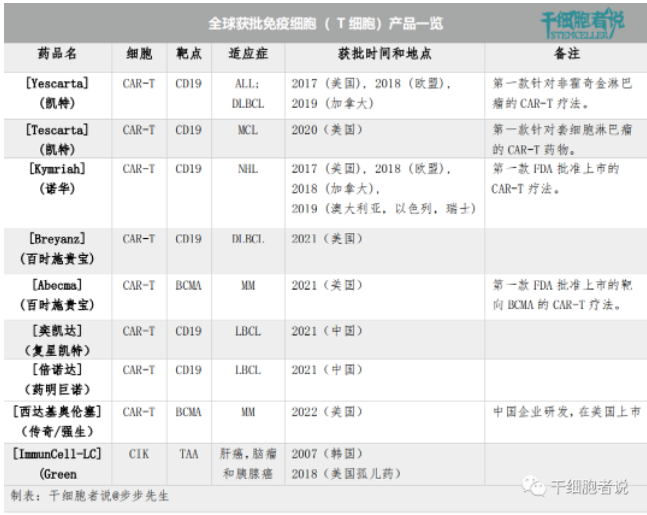
Task: Click the 套细胞淋巴瘤 remark for Tescarta
Action: [x=562, y=139]
